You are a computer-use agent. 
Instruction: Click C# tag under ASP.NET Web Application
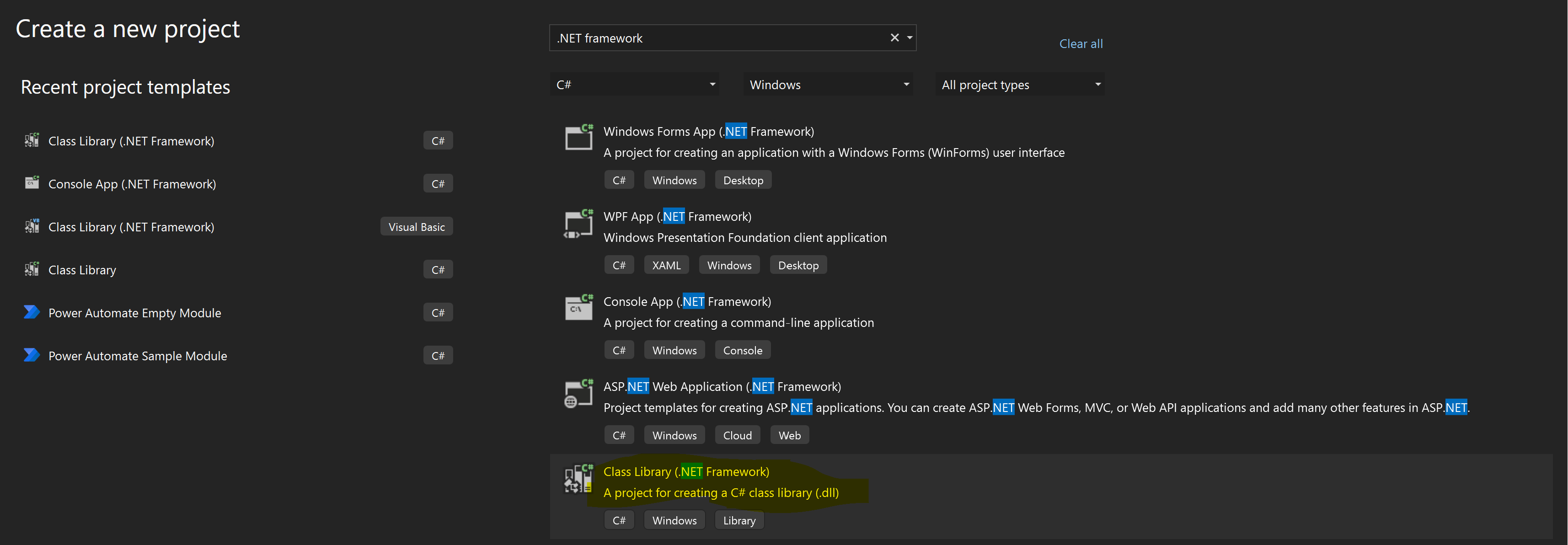[x=619, y=435]
